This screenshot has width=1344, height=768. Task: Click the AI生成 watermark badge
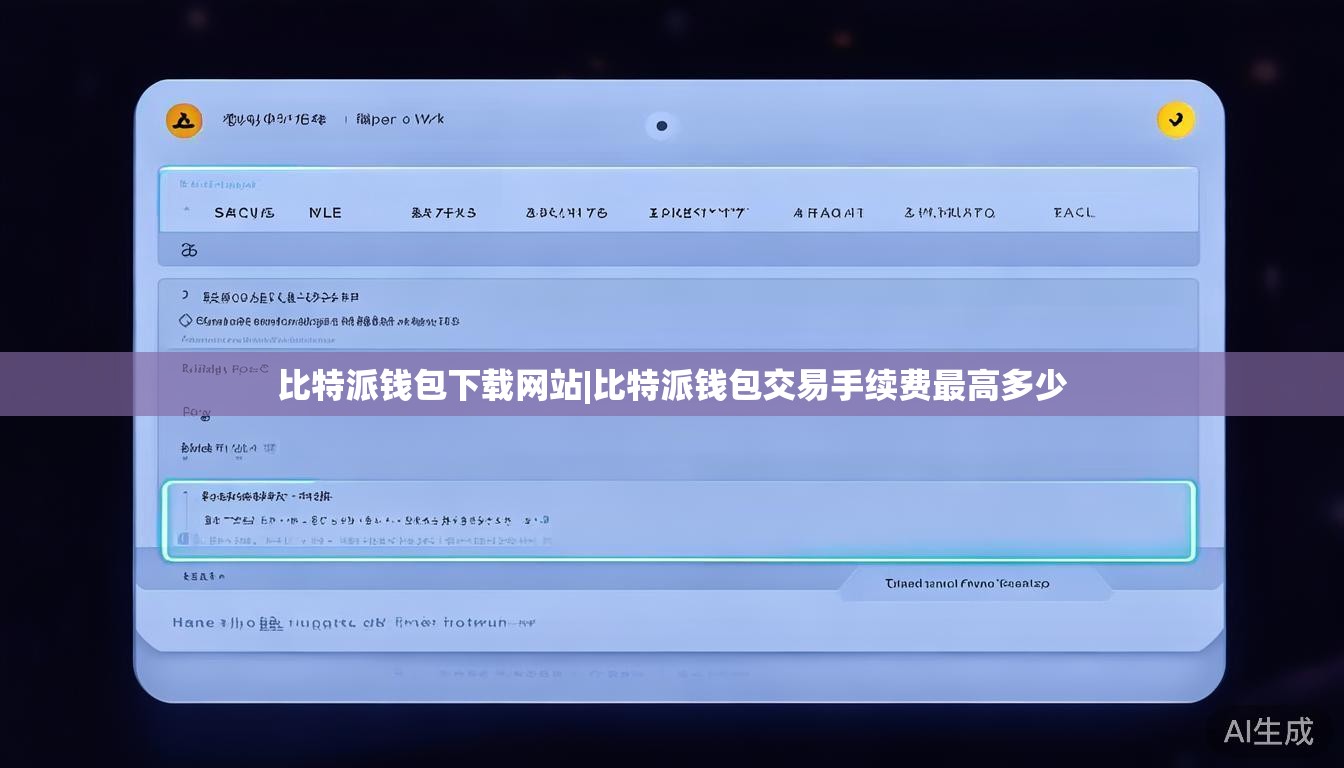pos(1268,731)
